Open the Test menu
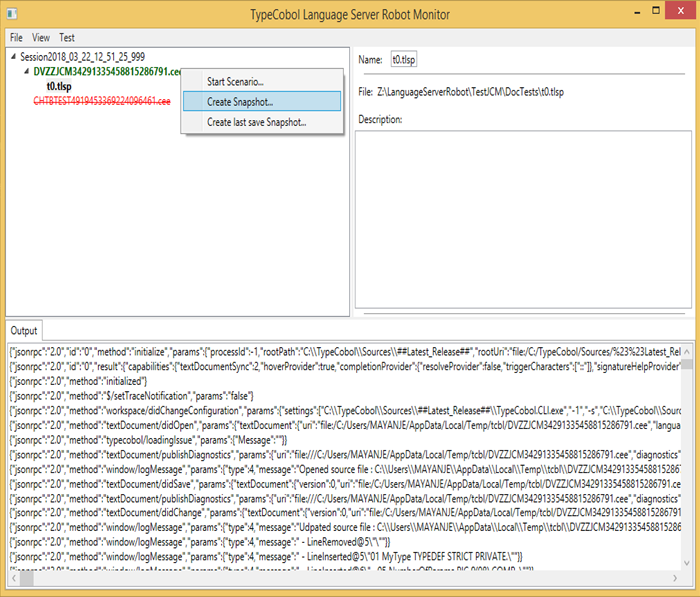 click(x=67, y=38)
